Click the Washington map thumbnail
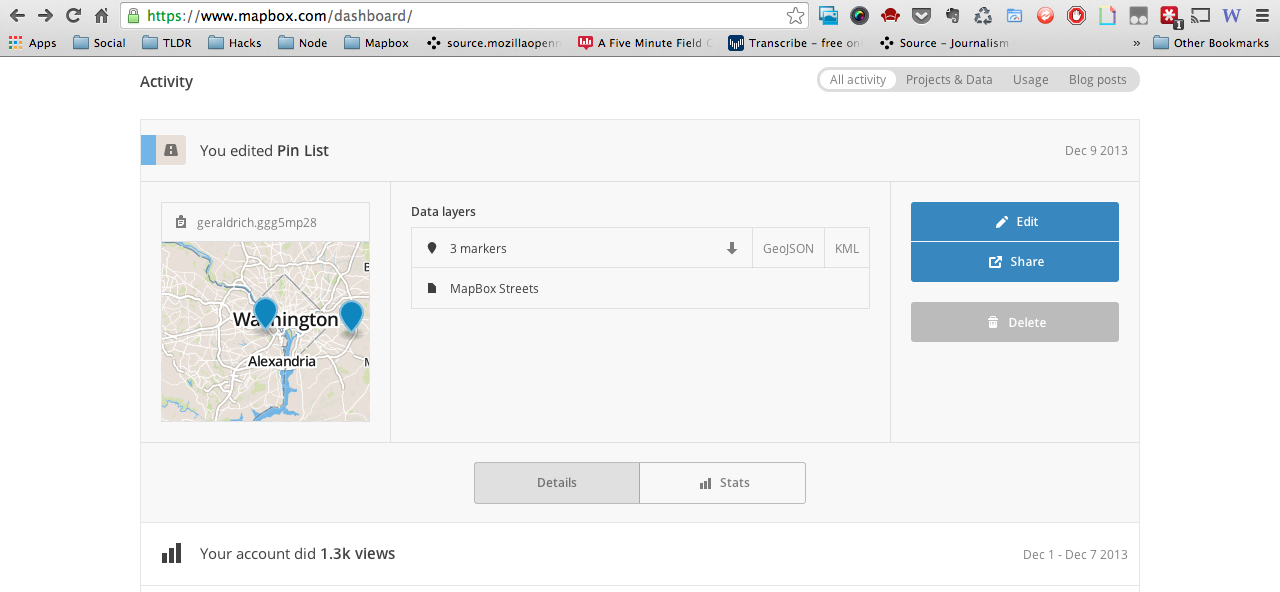Viewport: 1280px width, 592px height. point(266,332)
